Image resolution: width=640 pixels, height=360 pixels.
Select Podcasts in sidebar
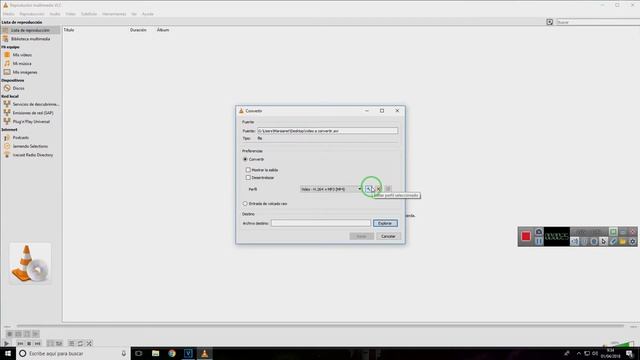20,138
